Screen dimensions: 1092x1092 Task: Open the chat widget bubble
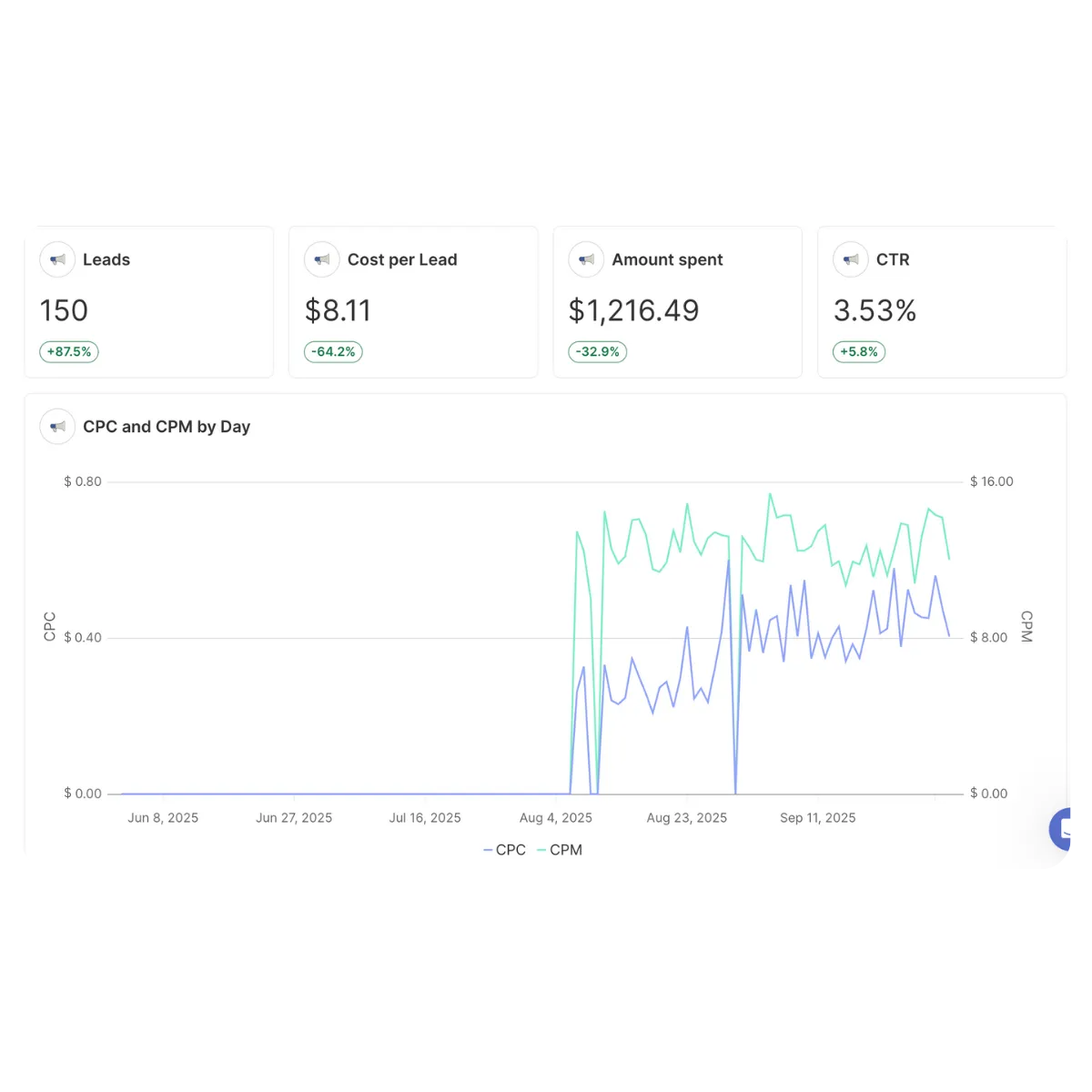(1065, 829)
